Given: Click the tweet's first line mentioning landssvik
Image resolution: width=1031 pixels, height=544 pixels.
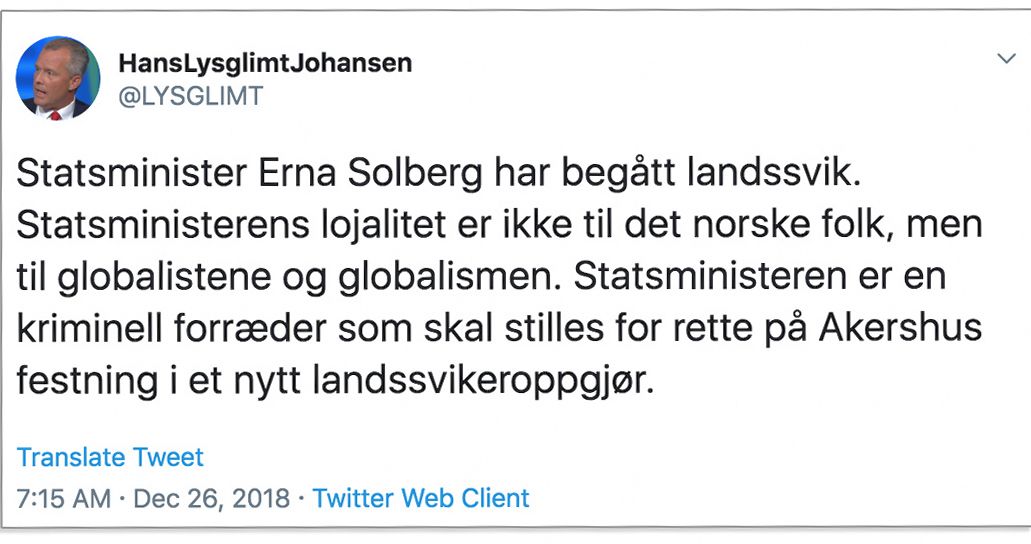Looking at the screenshot, I should 438,176.
